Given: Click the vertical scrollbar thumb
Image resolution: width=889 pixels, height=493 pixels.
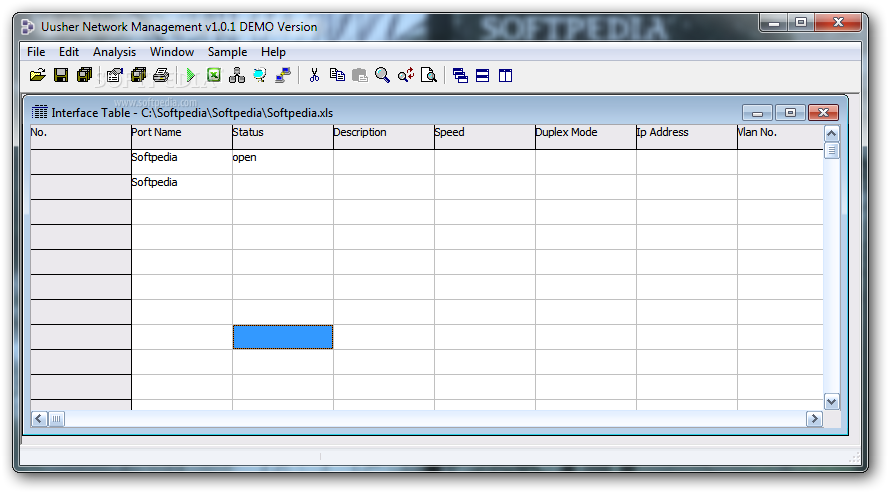Looking at the screenshot, I should [x=831, y=151].
